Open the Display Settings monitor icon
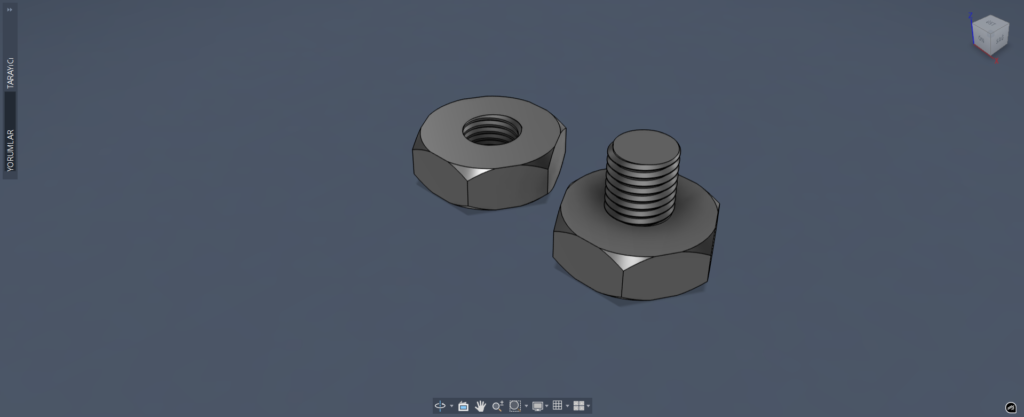Image resolution: width=1024 pixels, height=417 pixels. (538, 406)
